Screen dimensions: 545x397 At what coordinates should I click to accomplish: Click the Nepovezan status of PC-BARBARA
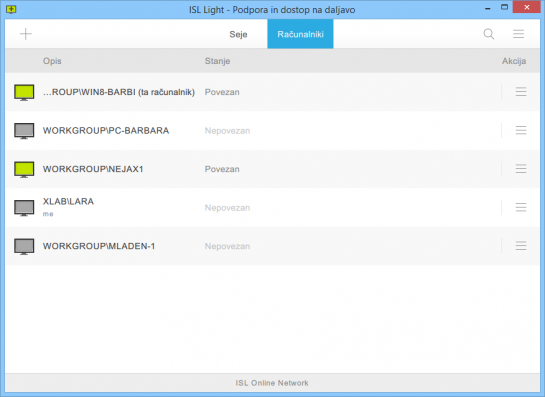[x=227, y=131]
